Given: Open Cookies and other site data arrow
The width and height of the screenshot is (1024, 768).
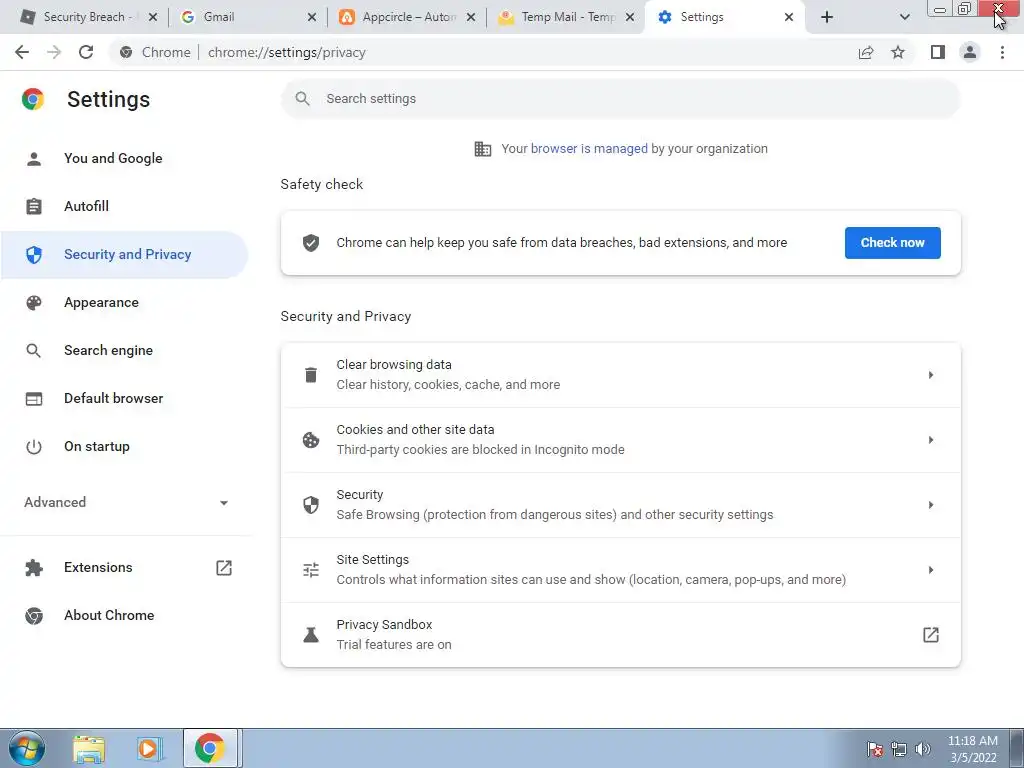Looking at the screenshot, I should click(931, 440).
